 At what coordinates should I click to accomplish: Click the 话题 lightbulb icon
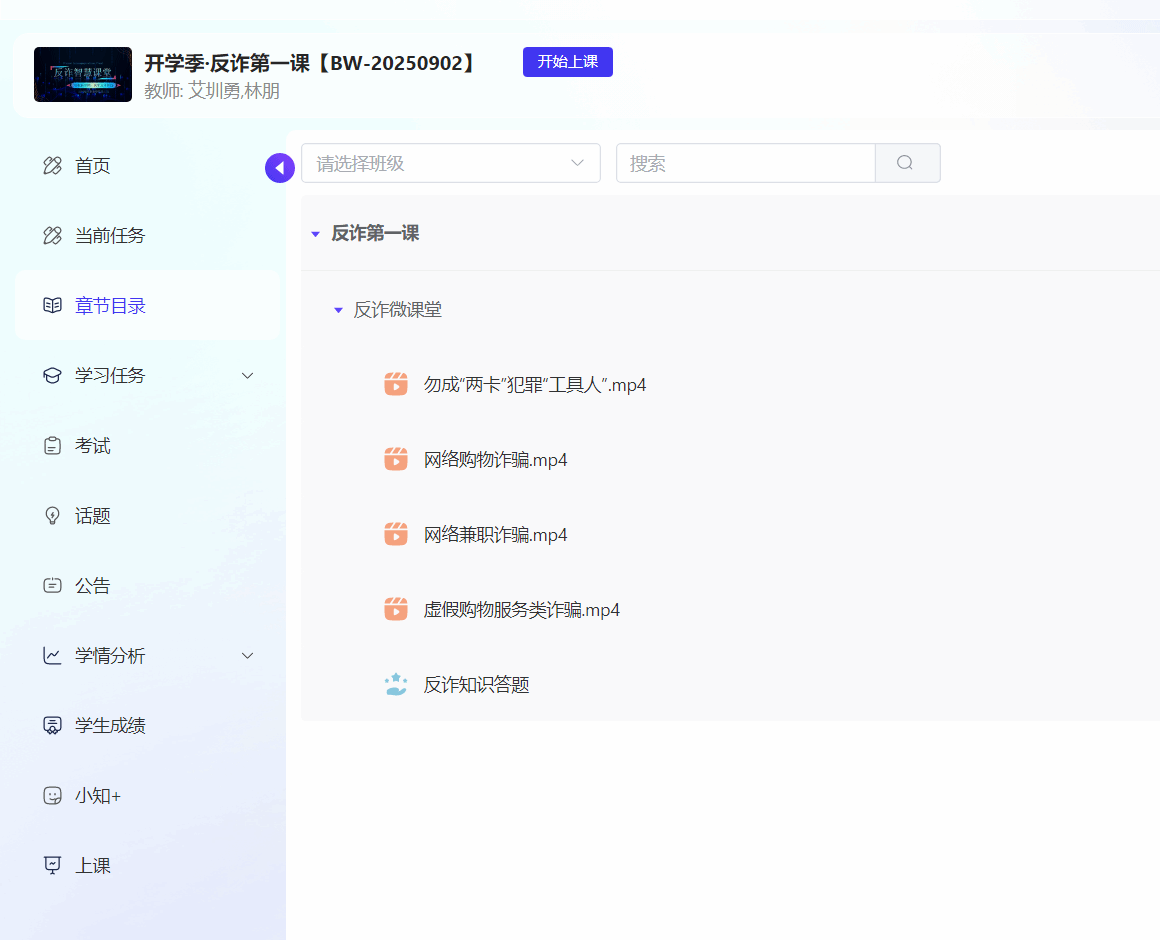tap(52, 516)
